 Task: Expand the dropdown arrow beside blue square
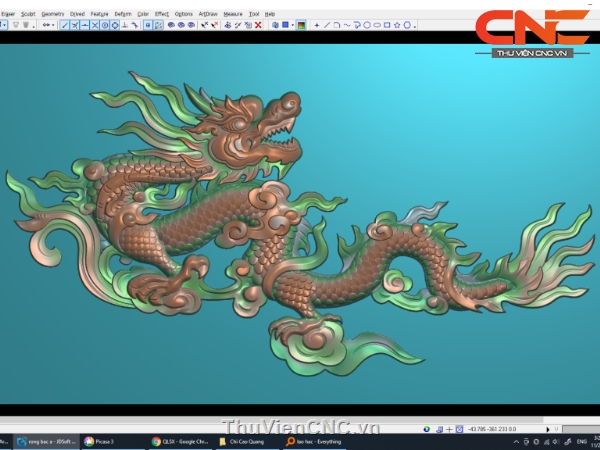click(293, 26)
